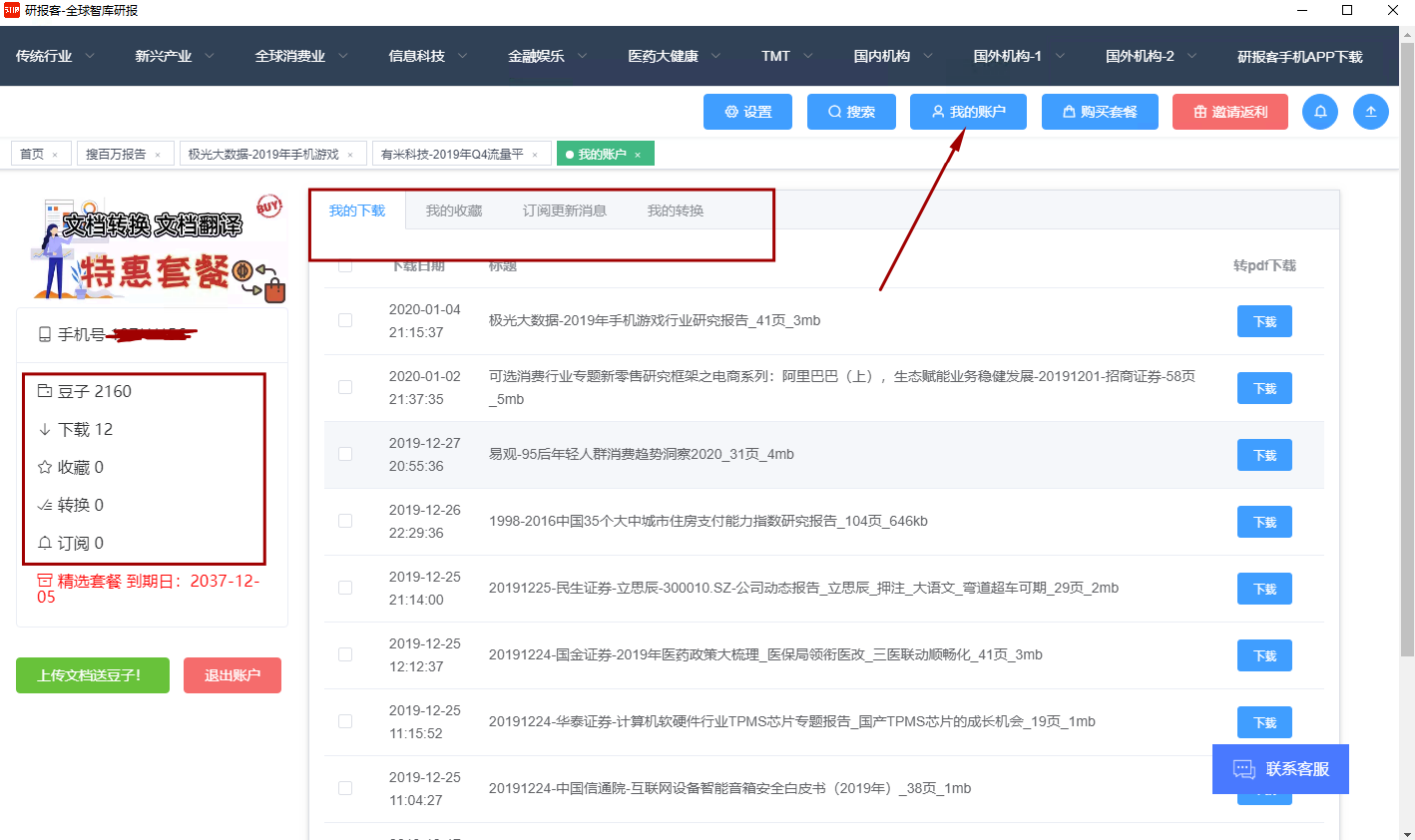Click the 转换 icon in sidebar

click(45, 505)
